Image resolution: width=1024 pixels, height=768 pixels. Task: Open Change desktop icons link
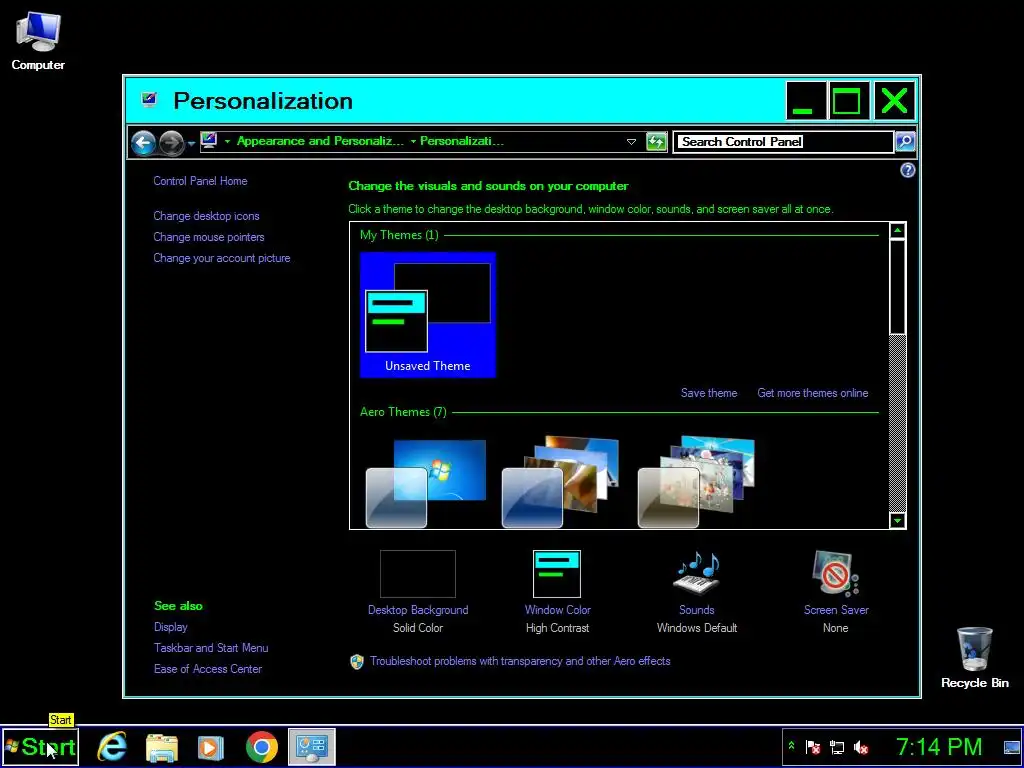coord(206,216)
